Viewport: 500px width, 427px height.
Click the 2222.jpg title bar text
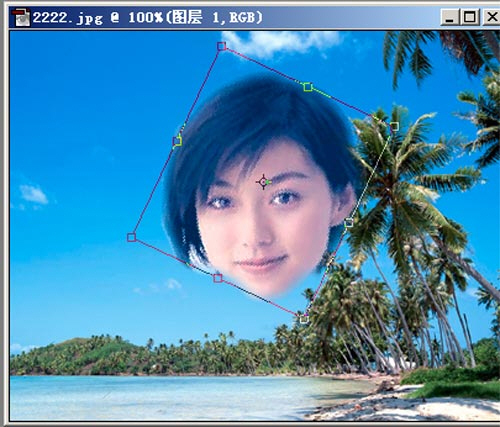tap(148, 17)
